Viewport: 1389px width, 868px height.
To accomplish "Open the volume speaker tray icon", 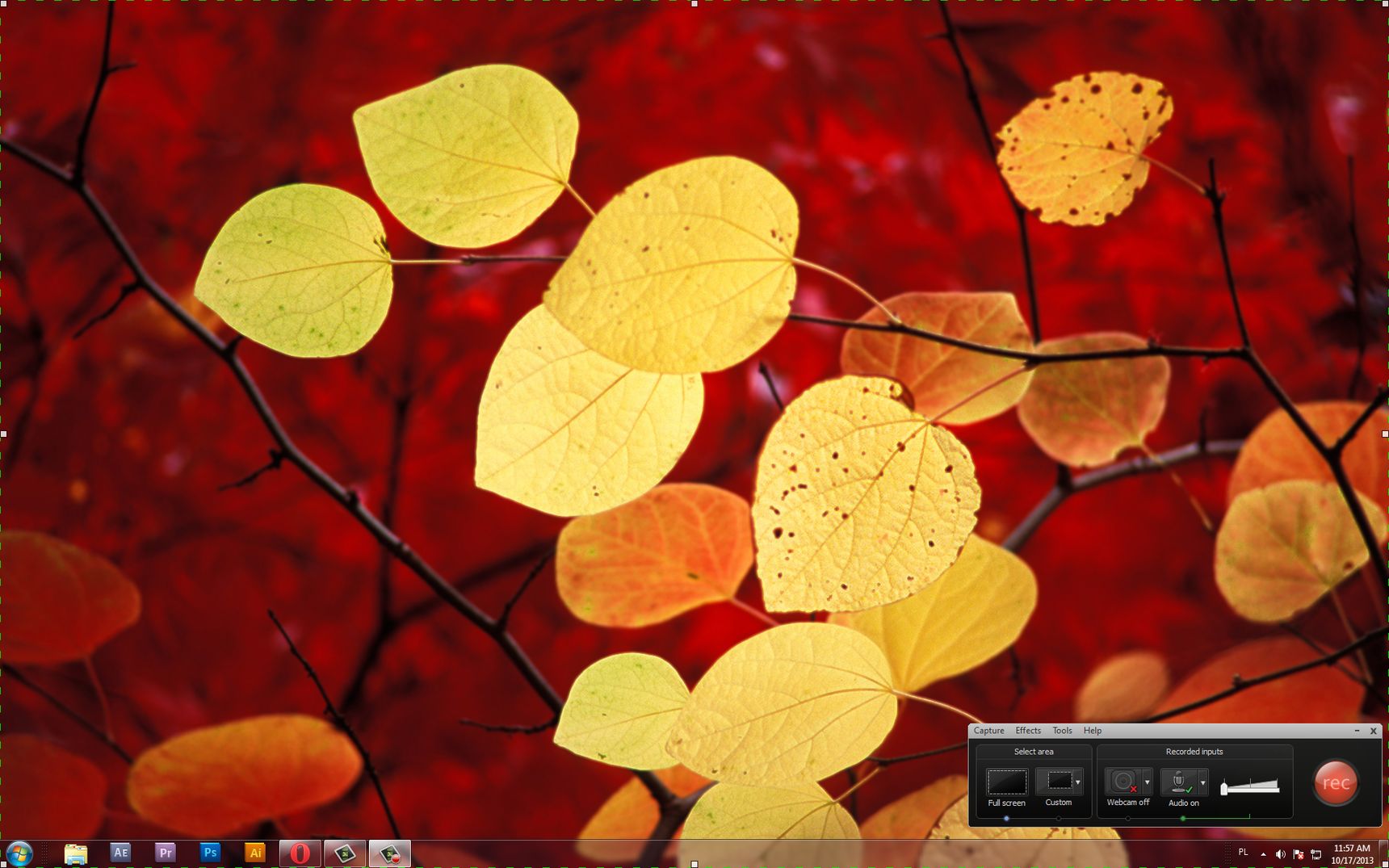I will click(1281, 854).
